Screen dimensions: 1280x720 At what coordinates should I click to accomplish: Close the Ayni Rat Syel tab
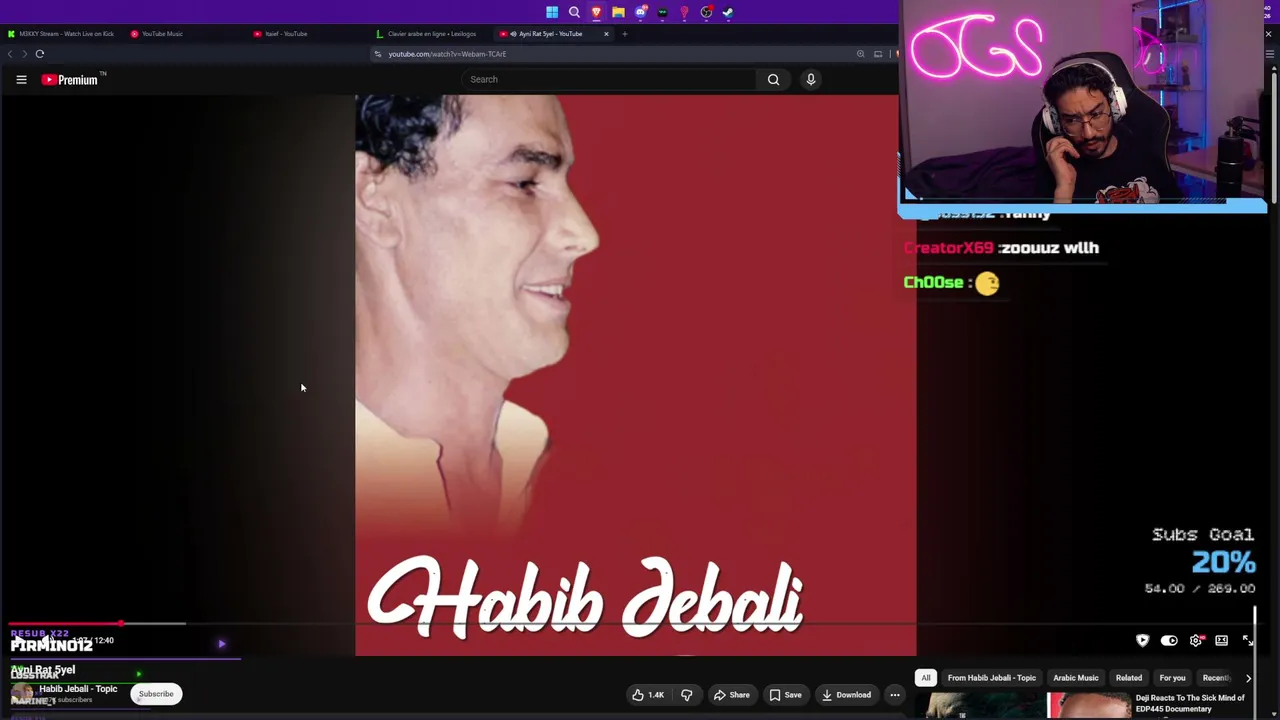(x=606, y=34)
